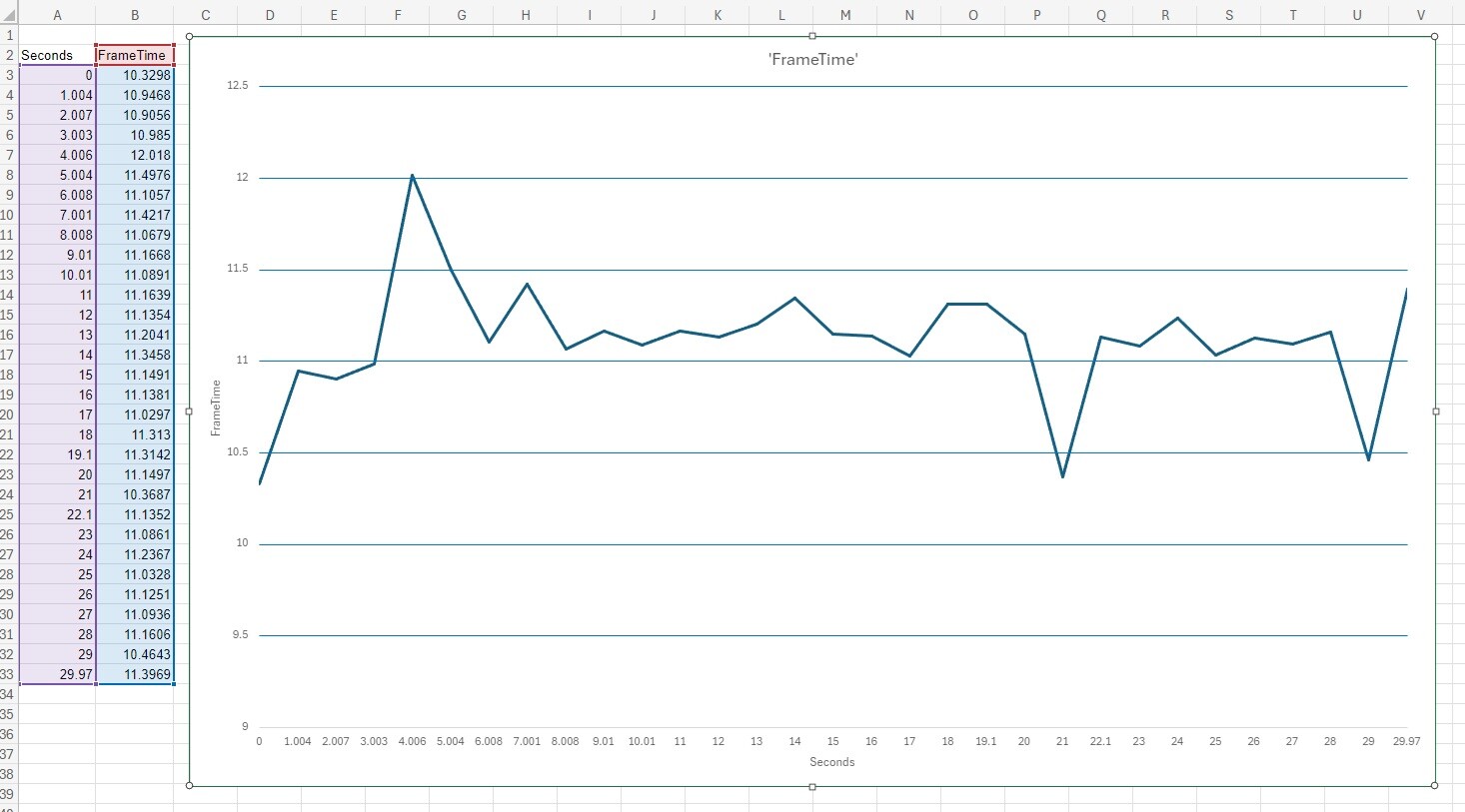Select cell containing 10.4643

point(135,654)
